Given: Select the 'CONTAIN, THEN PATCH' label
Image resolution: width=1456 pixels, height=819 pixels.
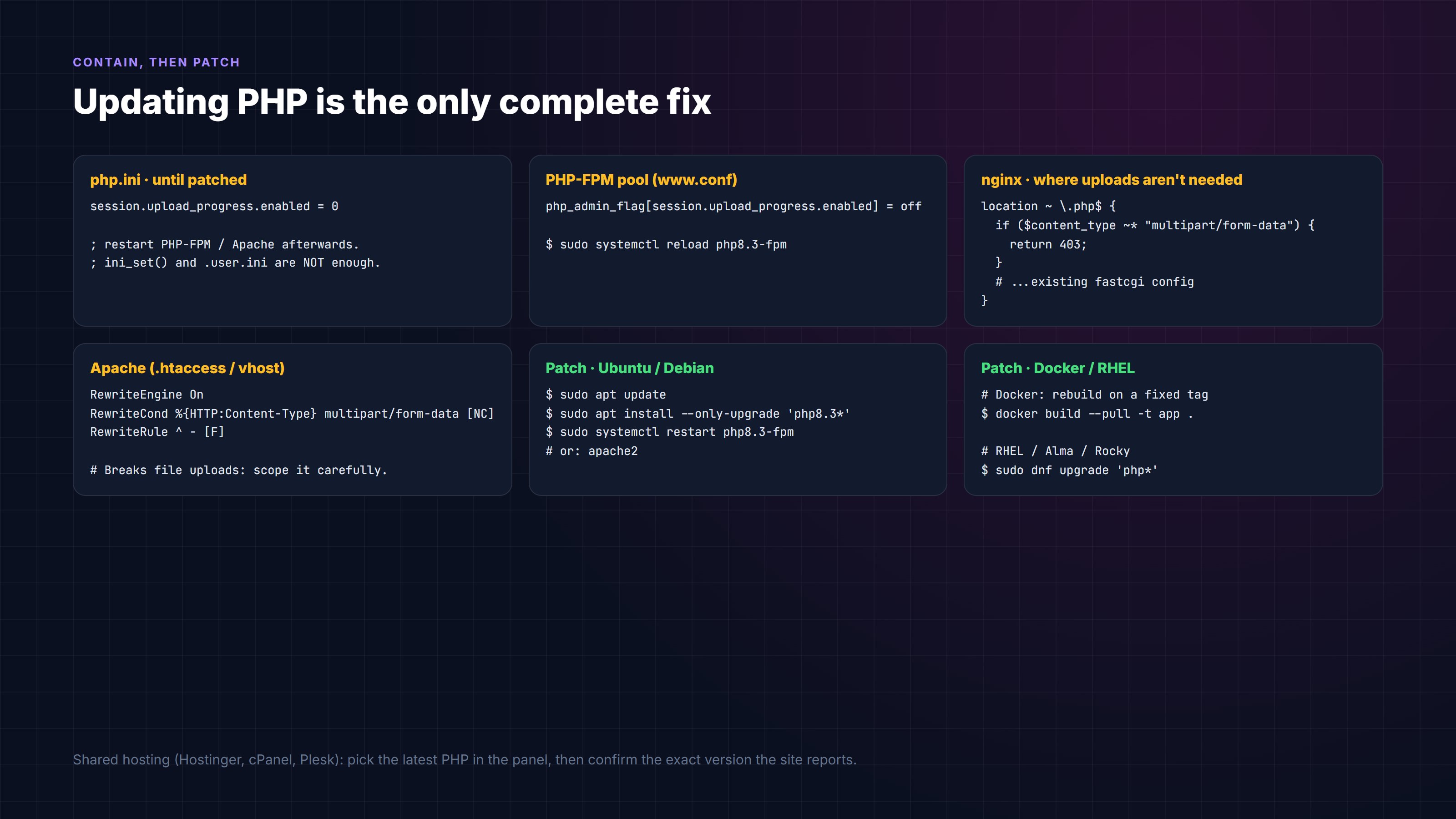Looking at the screenshot, I should click(x=156, y=62).
